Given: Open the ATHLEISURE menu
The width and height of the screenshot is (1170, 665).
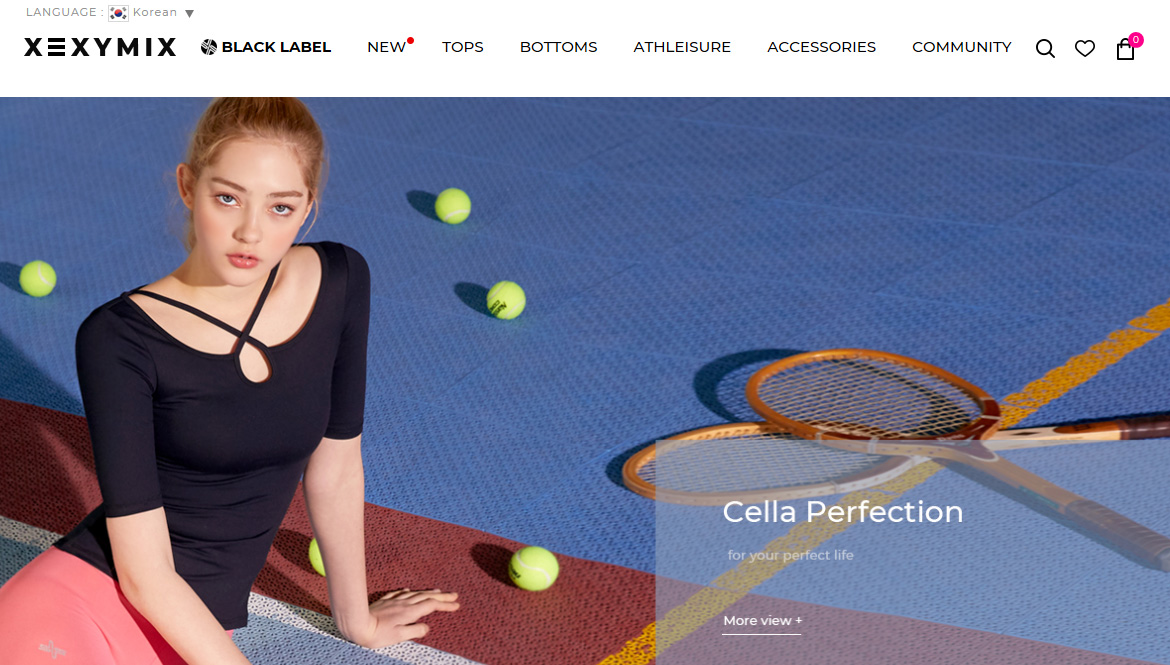Looking at the screenshot, I should click(682, 47).
